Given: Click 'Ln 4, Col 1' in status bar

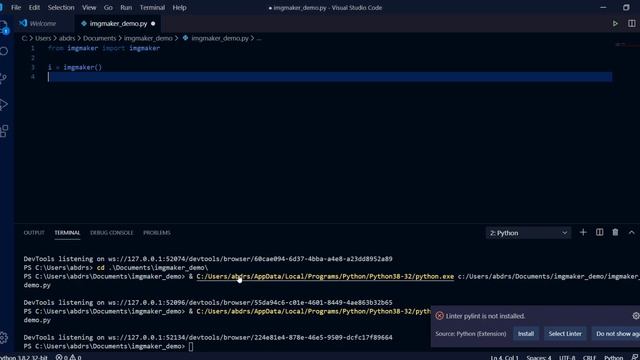Looking at the screenshot, I should point(504,357).
